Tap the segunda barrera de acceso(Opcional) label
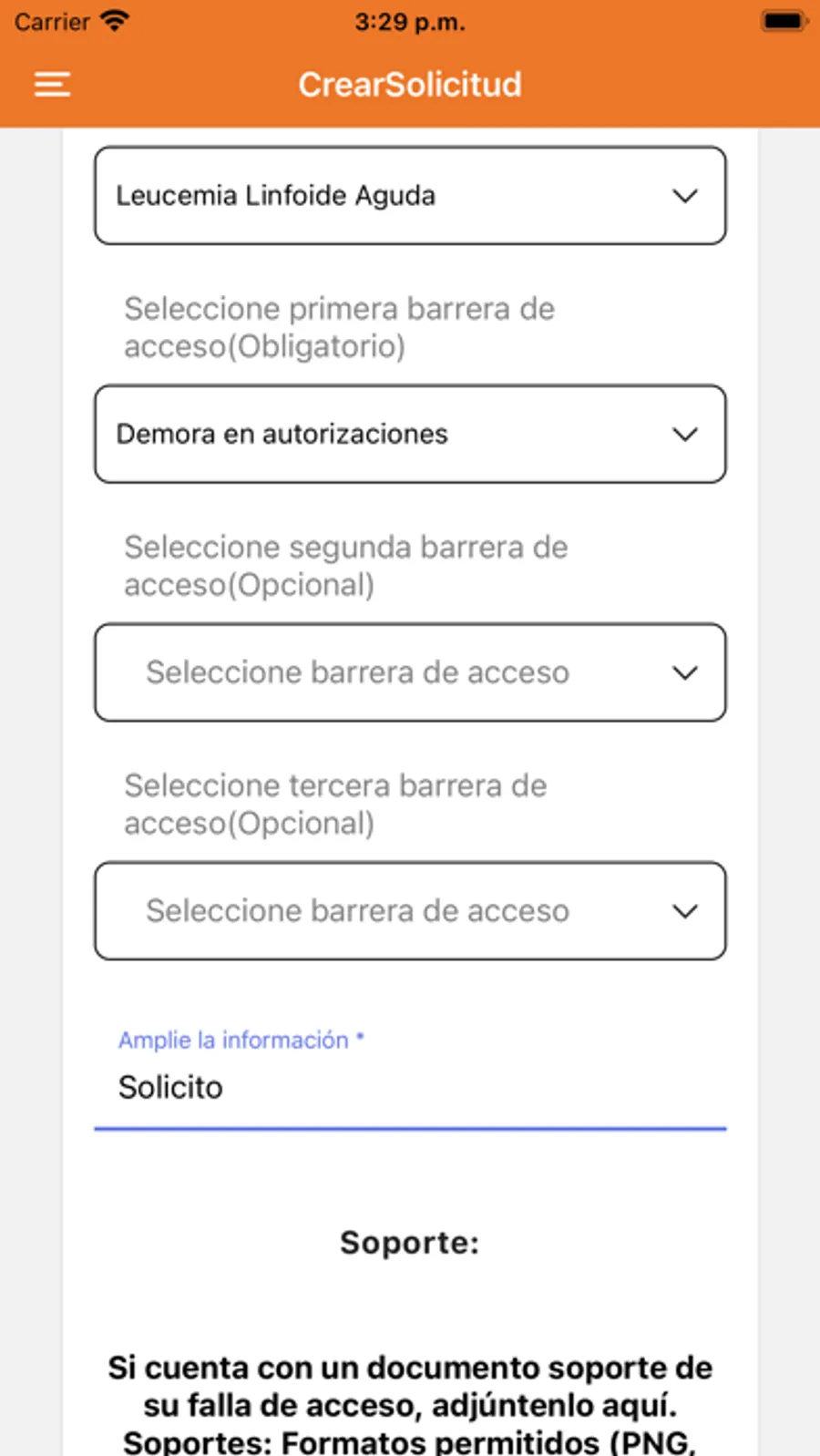 tap(345, 566)
